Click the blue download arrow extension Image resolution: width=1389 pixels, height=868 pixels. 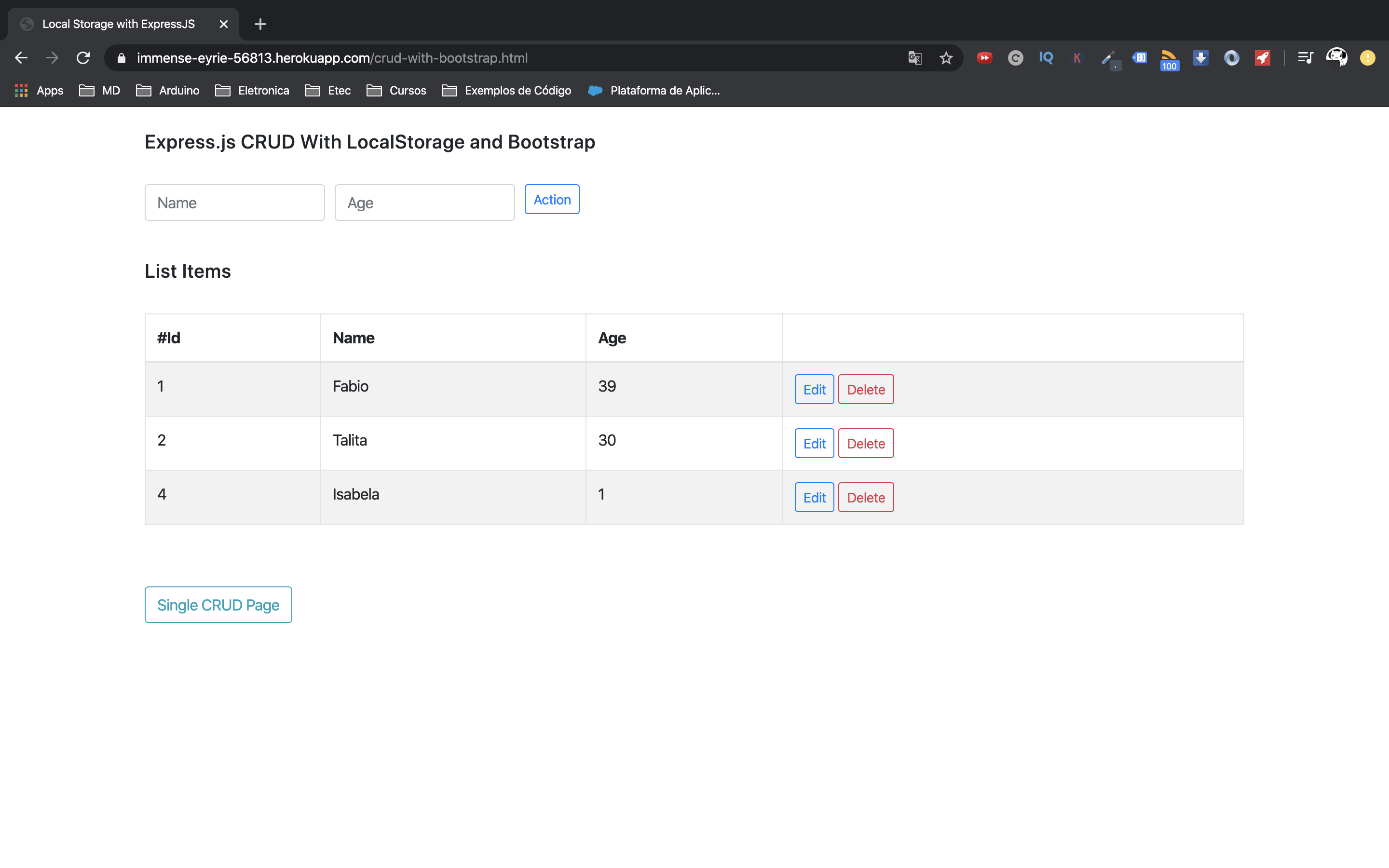[x=1200, y=58]
